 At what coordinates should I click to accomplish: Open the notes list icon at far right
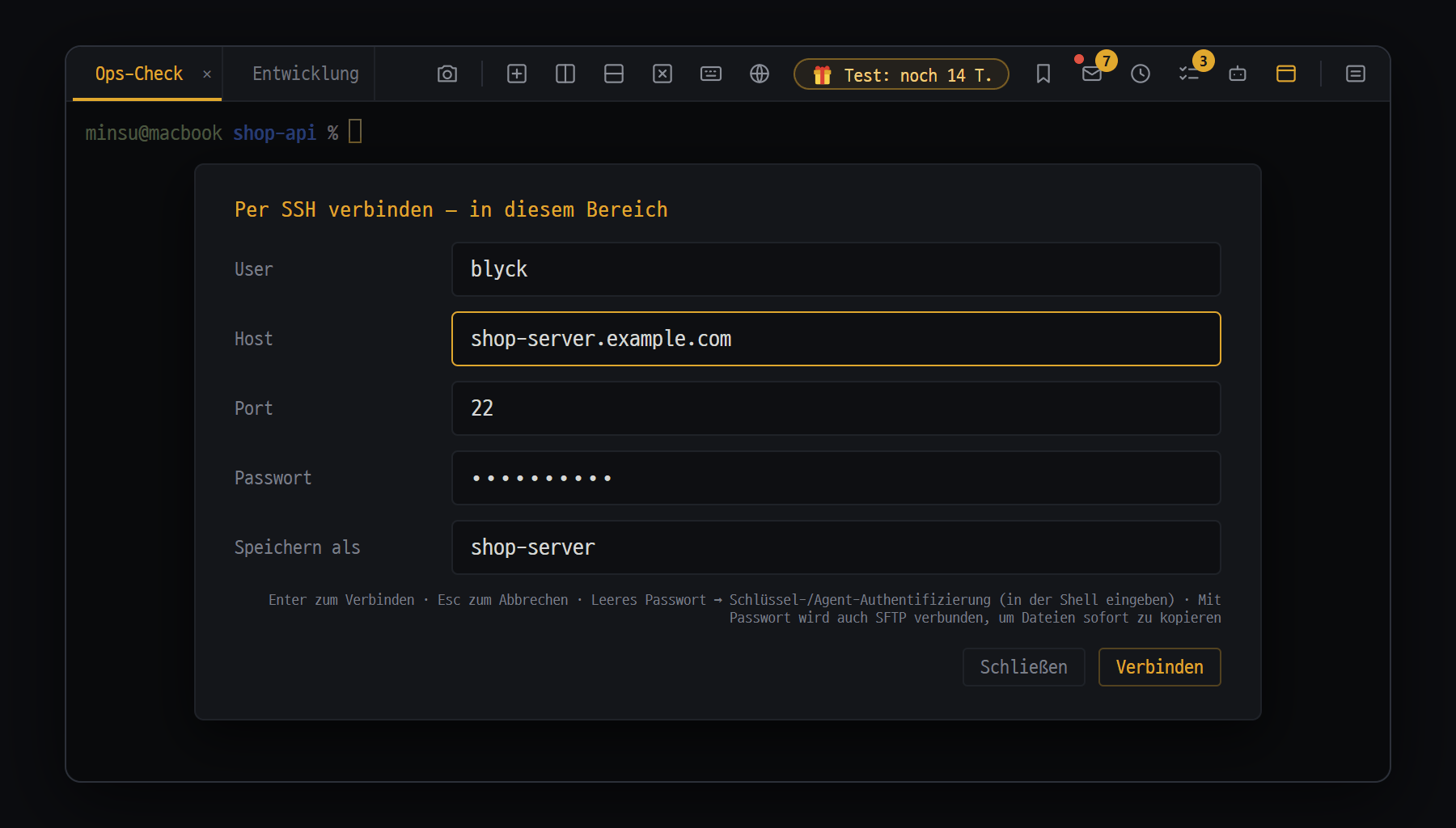pyautogui.click(x=1356, y=74)
